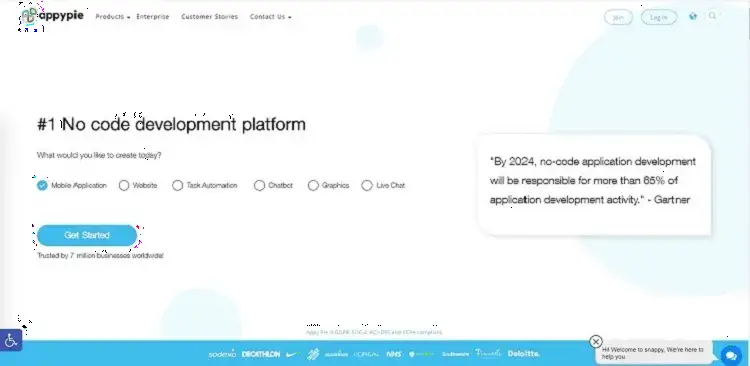Click 'What would you like to create today?' text
This screenshot has height=366, width=750.
pyautogui.click(x=99, y=155)
